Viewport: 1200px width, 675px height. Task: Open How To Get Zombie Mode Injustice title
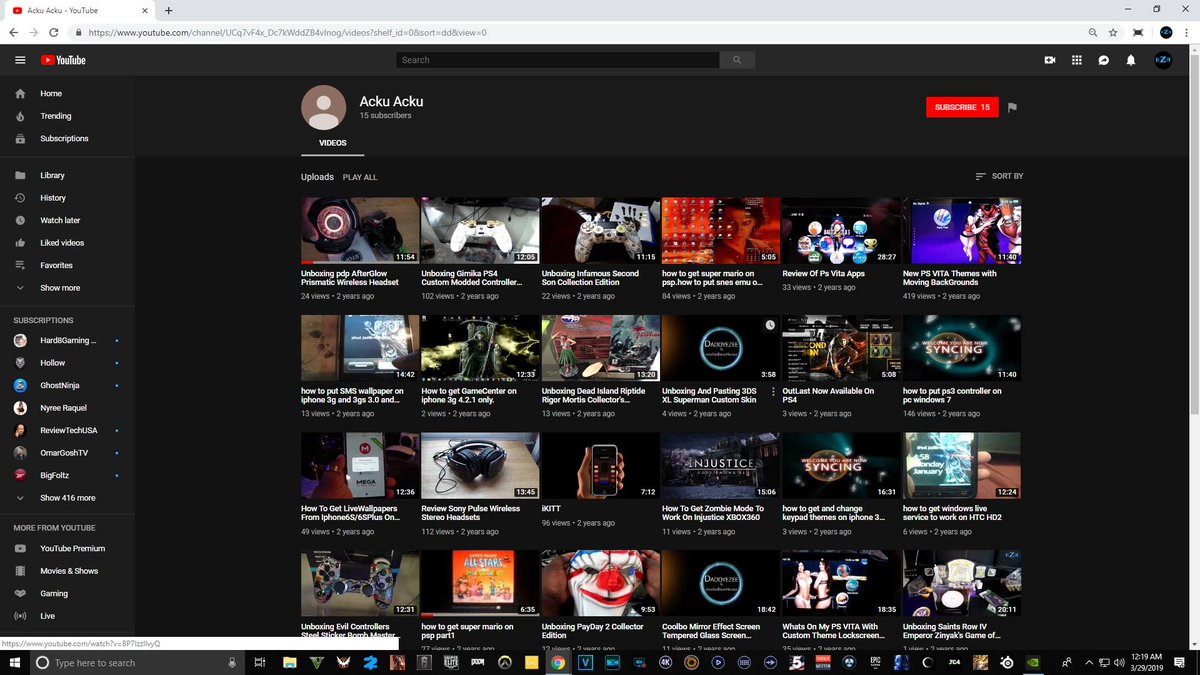712,513
